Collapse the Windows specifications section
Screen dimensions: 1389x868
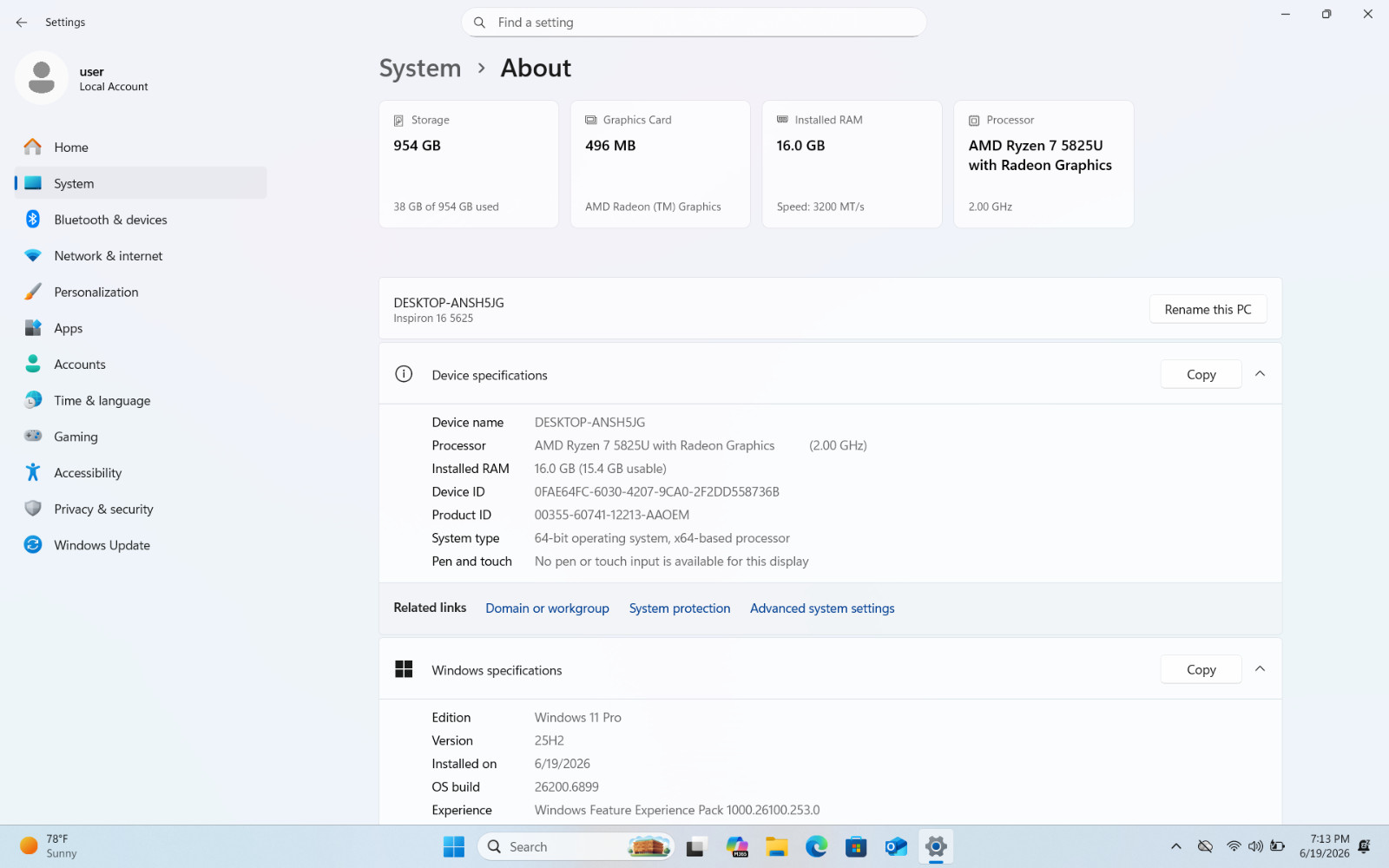pyautogui.click(x=1260, y=669)
